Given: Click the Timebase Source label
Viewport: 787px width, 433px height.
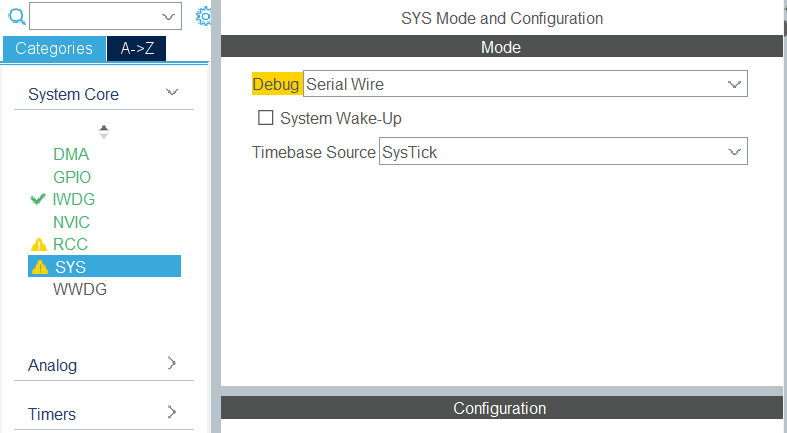Looking at the screenshot, I should [314, 152].
